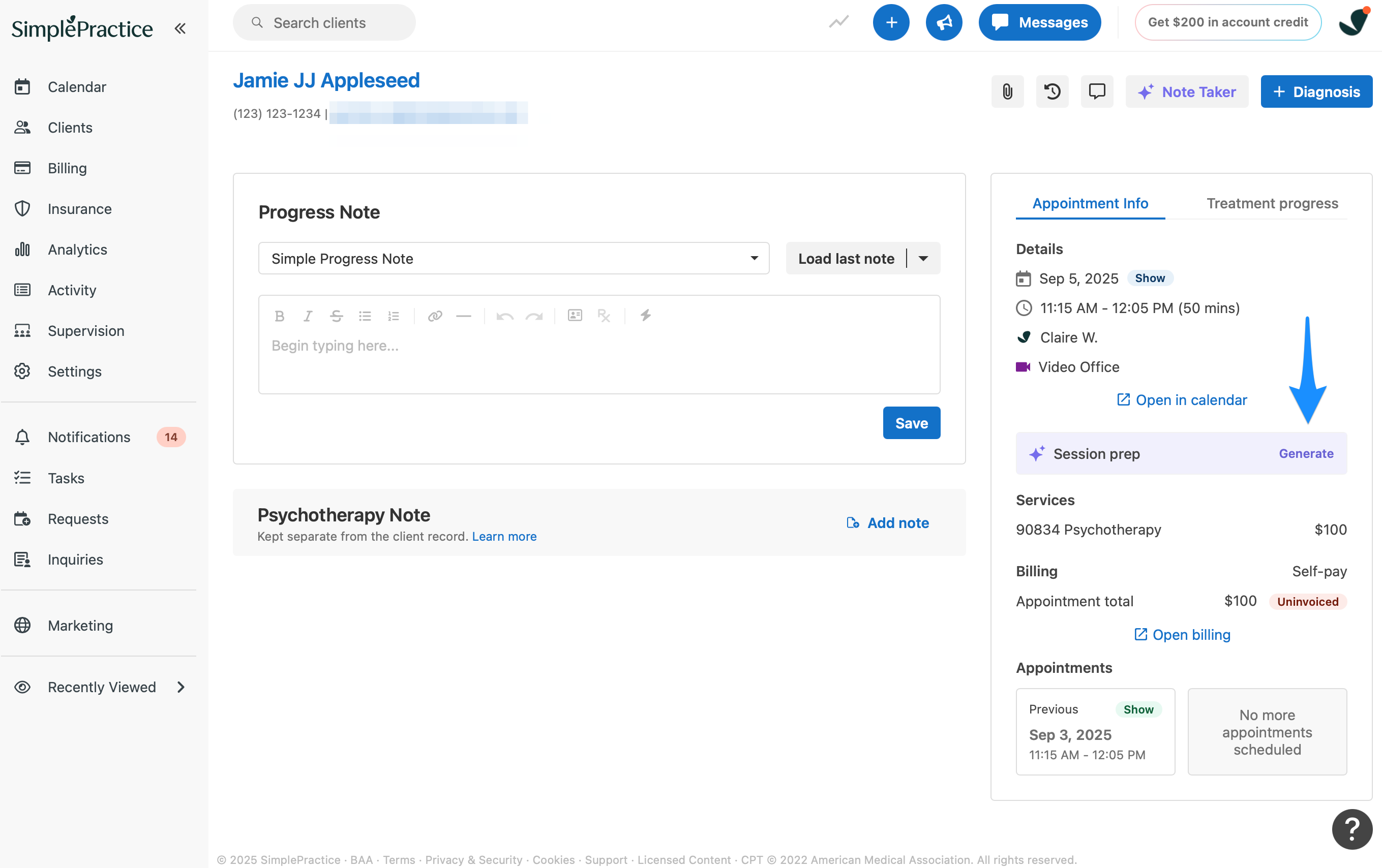Generate the Session prep

(x=1306, y=453)
